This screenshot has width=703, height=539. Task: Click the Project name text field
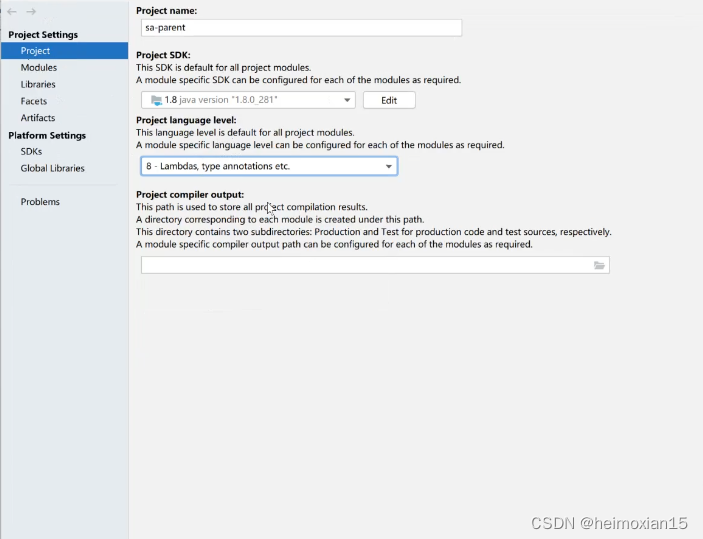(x=300, y=28)
